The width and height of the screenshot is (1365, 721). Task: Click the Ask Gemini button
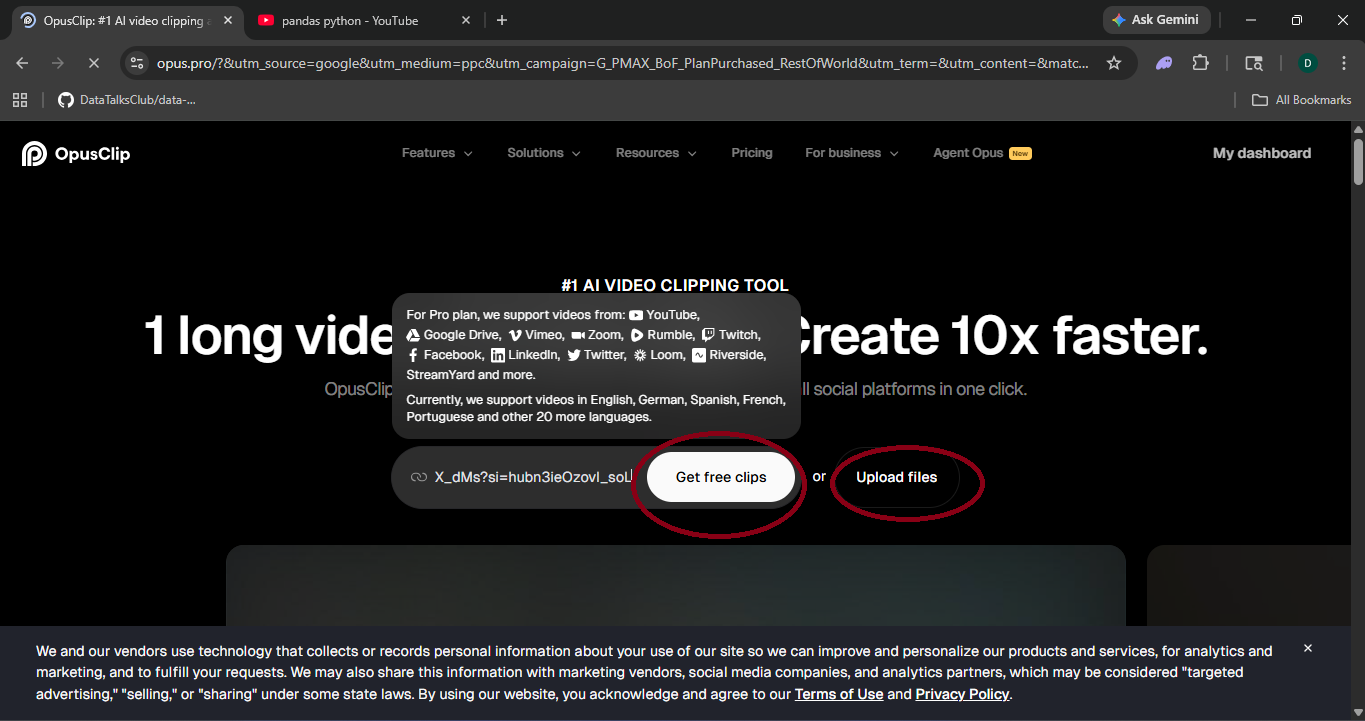pyautogui.click(x=1156, y=20)
